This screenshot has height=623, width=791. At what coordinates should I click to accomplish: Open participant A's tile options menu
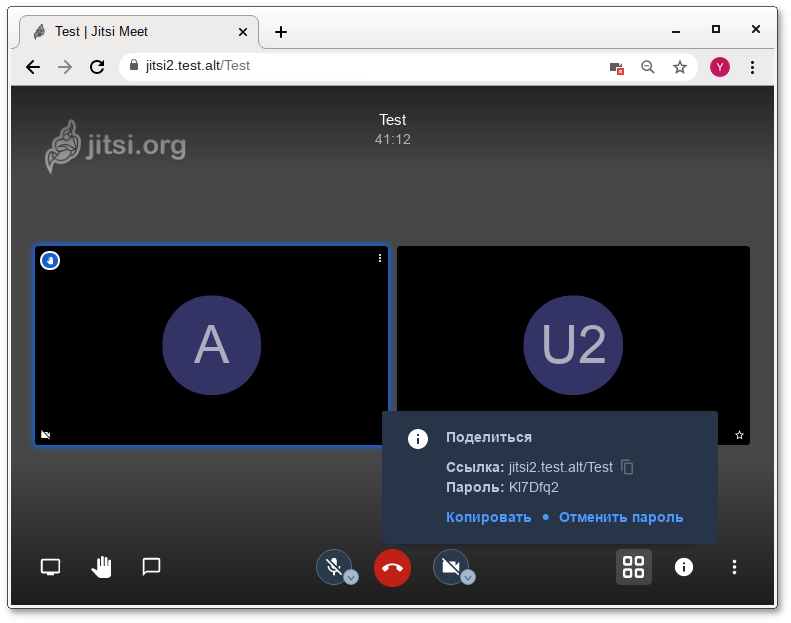tap(380, 258)
